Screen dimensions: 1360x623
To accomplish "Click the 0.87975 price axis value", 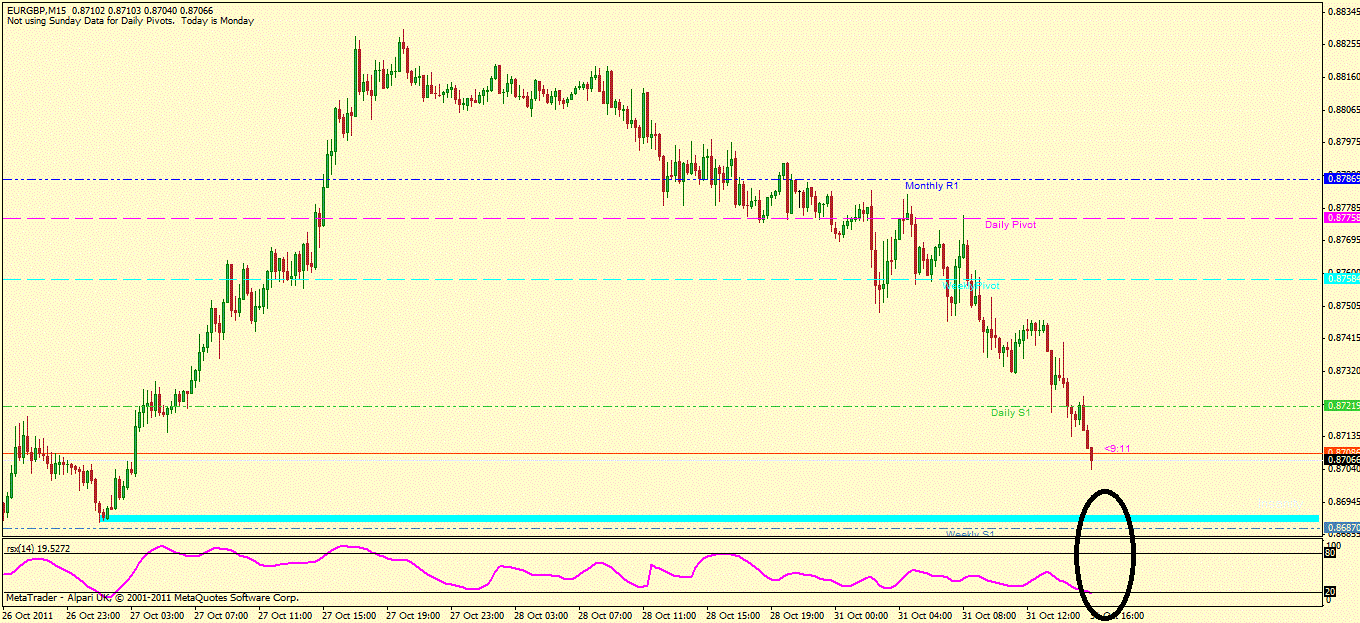I will tap(1343, 142).
